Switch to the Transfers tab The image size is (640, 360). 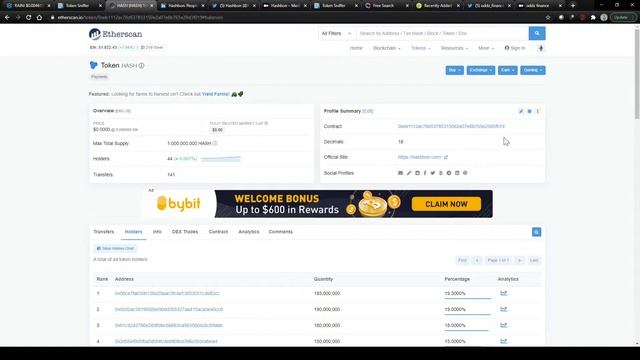tap(104, 232)
